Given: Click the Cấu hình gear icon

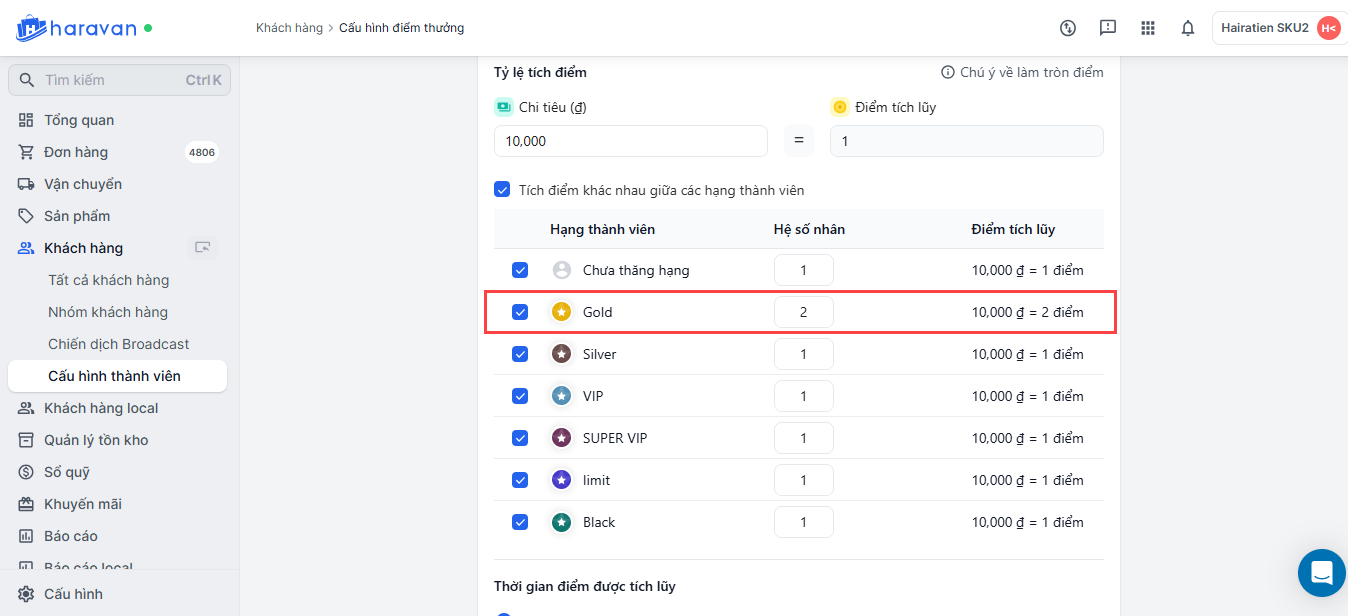Looking at the screenshot, I should (26, 594).
